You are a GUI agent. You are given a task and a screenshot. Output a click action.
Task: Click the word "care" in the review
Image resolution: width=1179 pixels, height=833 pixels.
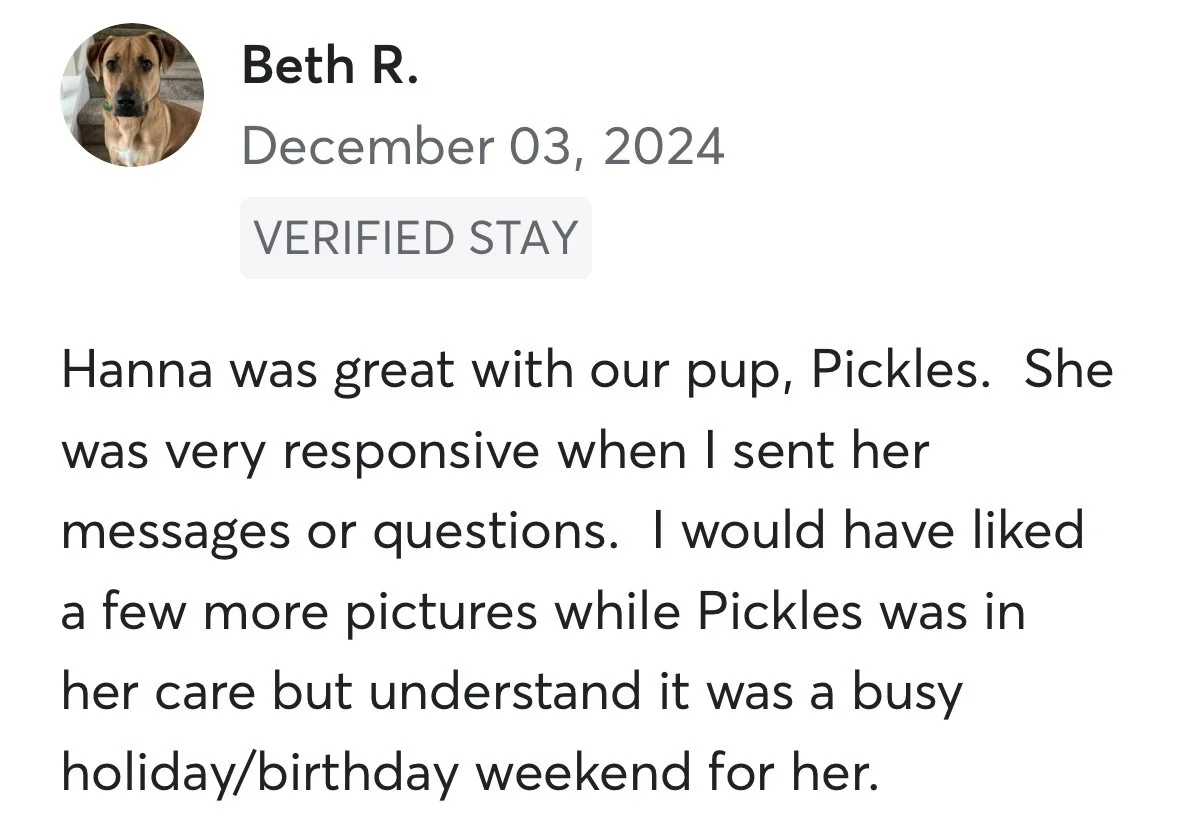click(205, 694)
